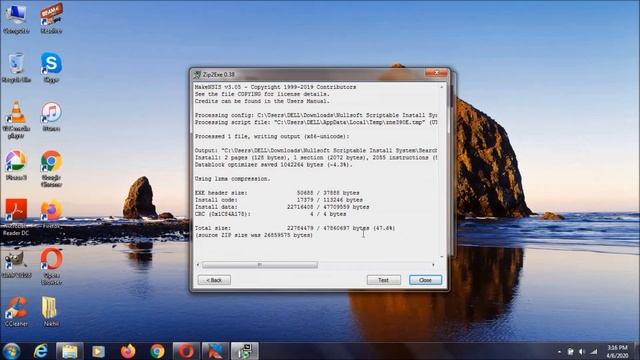Image resolution: width=640 pixels, height=360 pixels.
Task: Open Opera from the taskbar
Action: point(186,351)
